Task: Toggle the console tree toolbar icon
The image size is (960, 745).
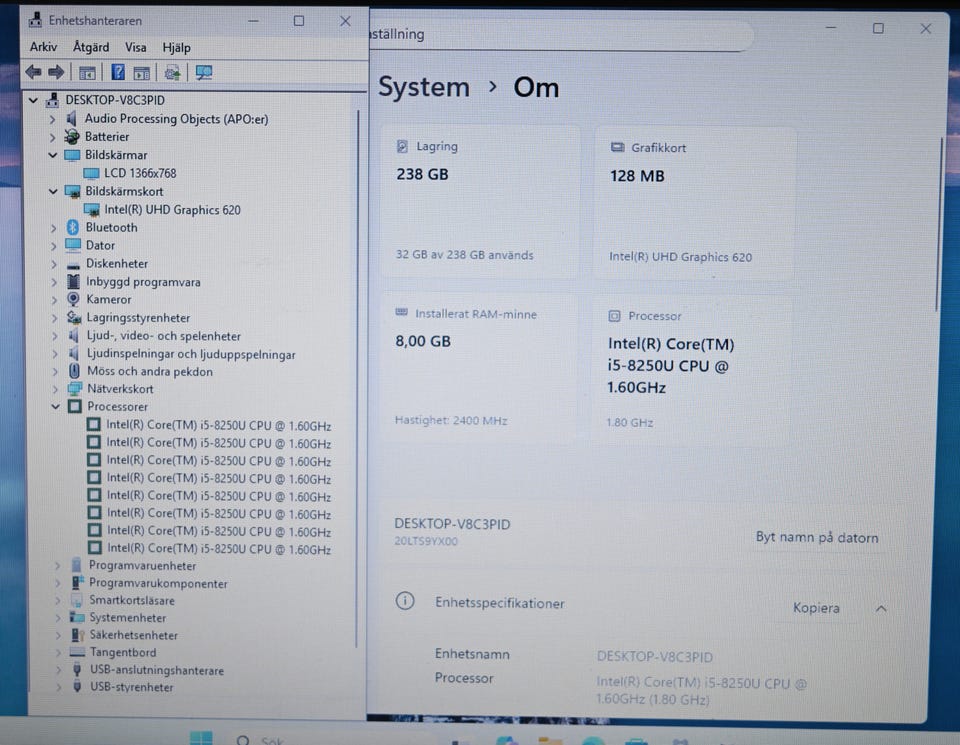Action: [x=87, y=73]
